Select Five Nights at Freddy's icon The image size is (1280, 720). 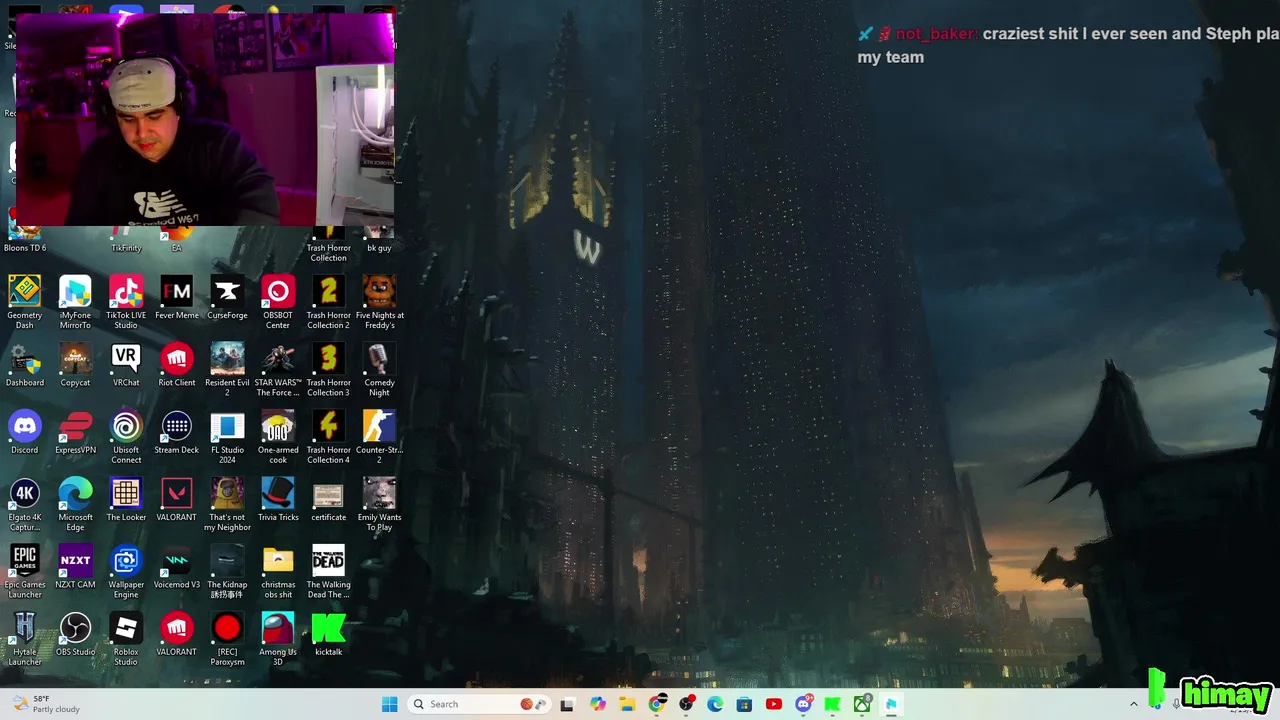pos(379,302)
